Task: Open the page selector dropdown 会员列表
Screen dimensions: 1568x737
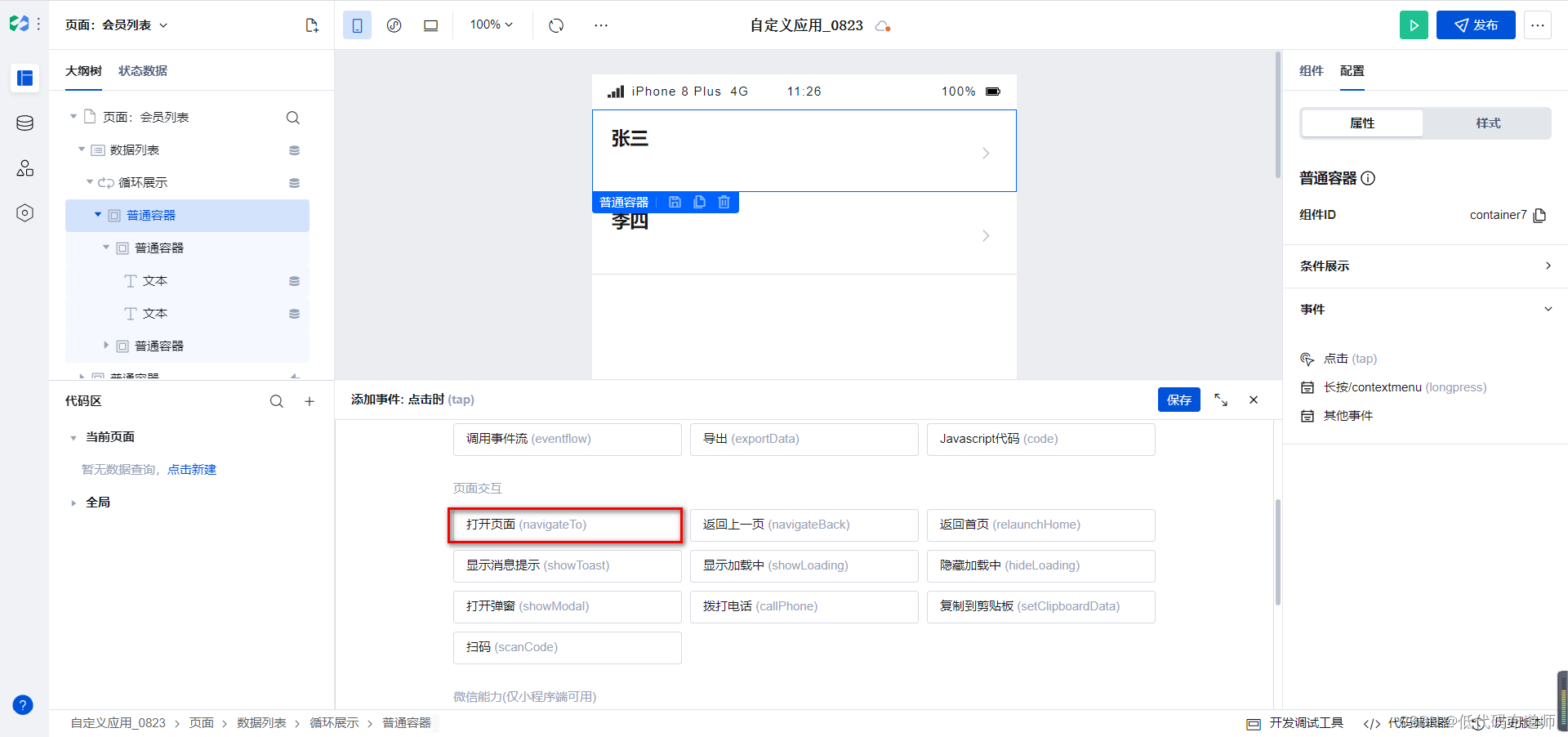Action: click(117, 25)
